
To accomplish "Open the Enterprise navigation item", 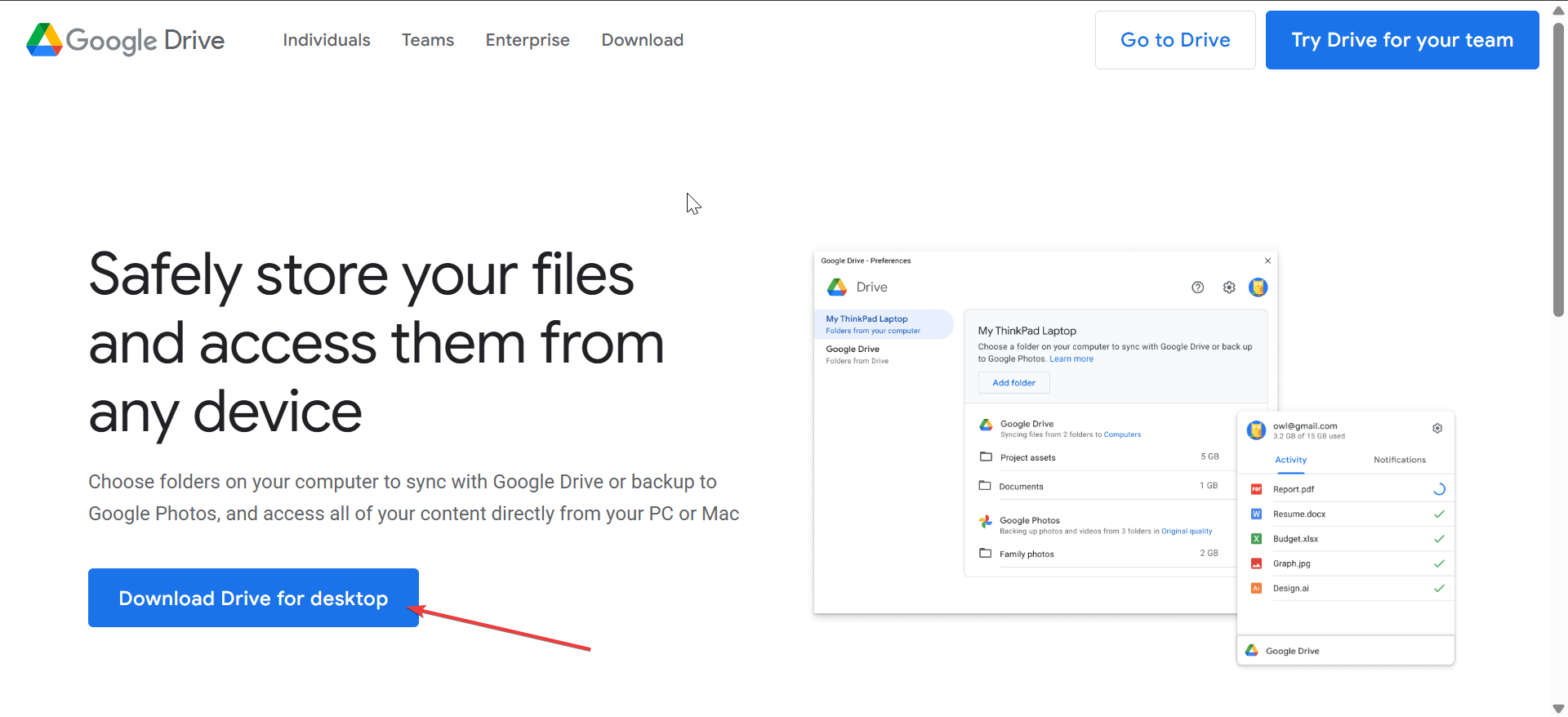I will click(x=528, y=40).
